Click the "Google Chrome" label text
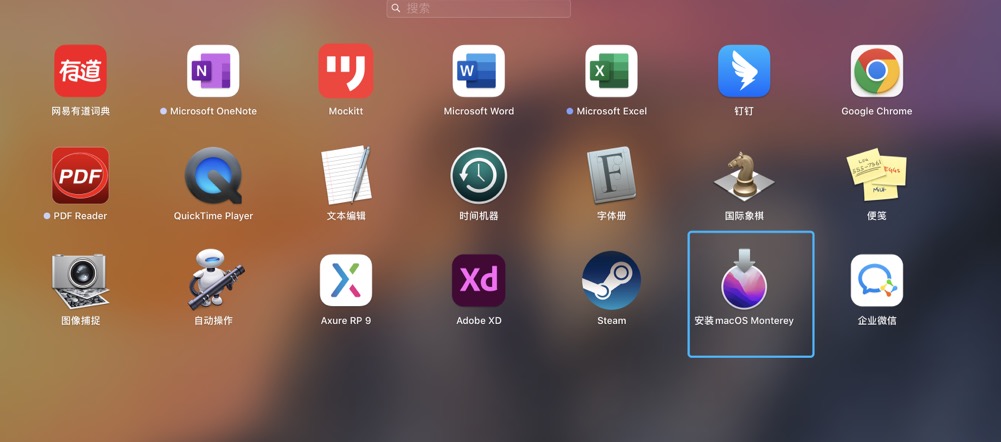Viewport: 1001px width, 442px height. click(x=877, y=111)
